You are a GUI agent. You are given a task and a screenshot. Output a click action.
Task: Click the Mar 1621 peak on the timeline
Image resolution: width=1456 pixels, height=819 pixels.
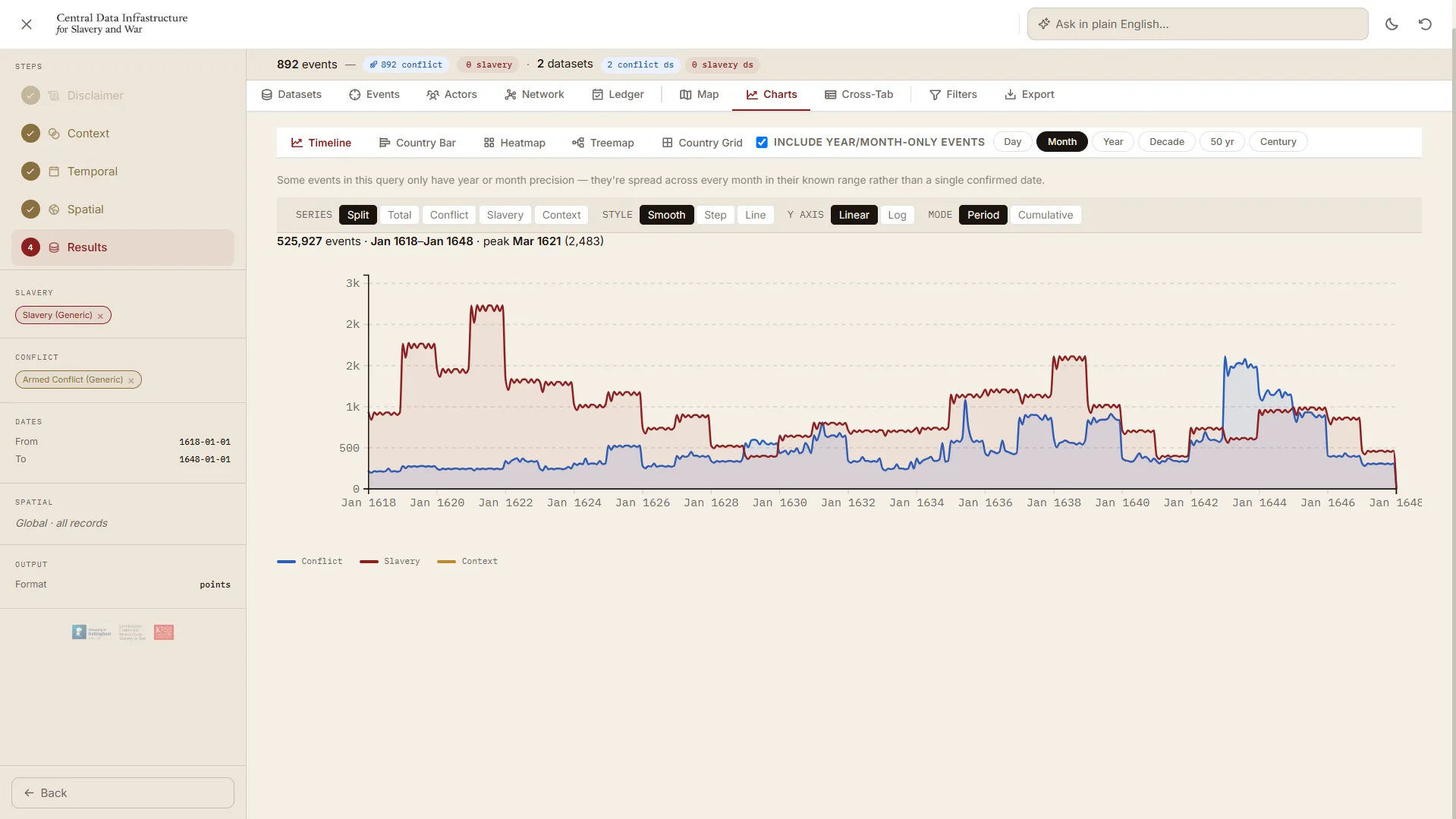pyautogui.click(x=477, y=307)
